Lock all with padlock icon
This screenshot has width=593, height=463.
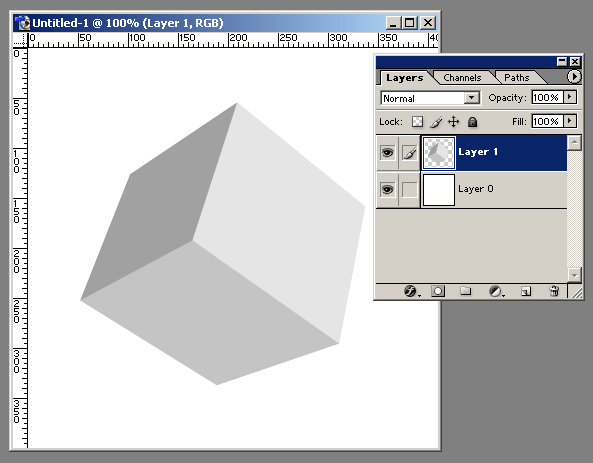472,122
